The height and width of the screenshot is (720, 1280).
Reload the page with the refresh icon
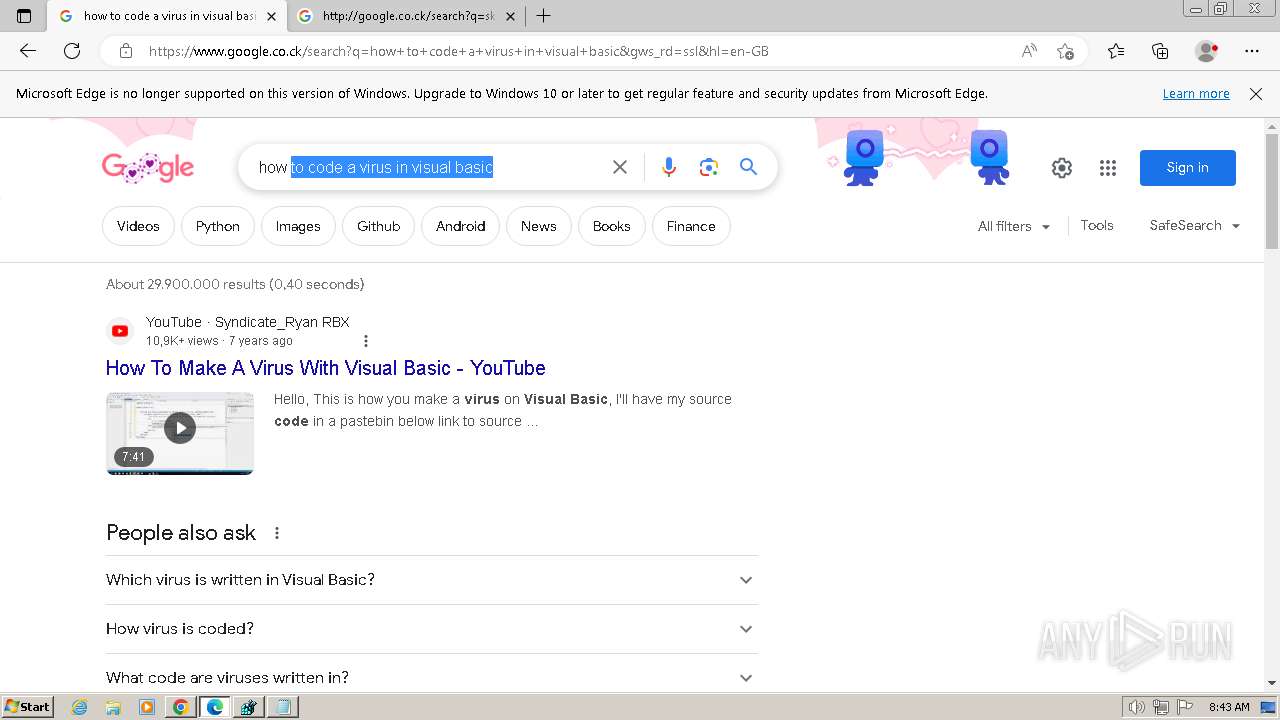point(72,51)
